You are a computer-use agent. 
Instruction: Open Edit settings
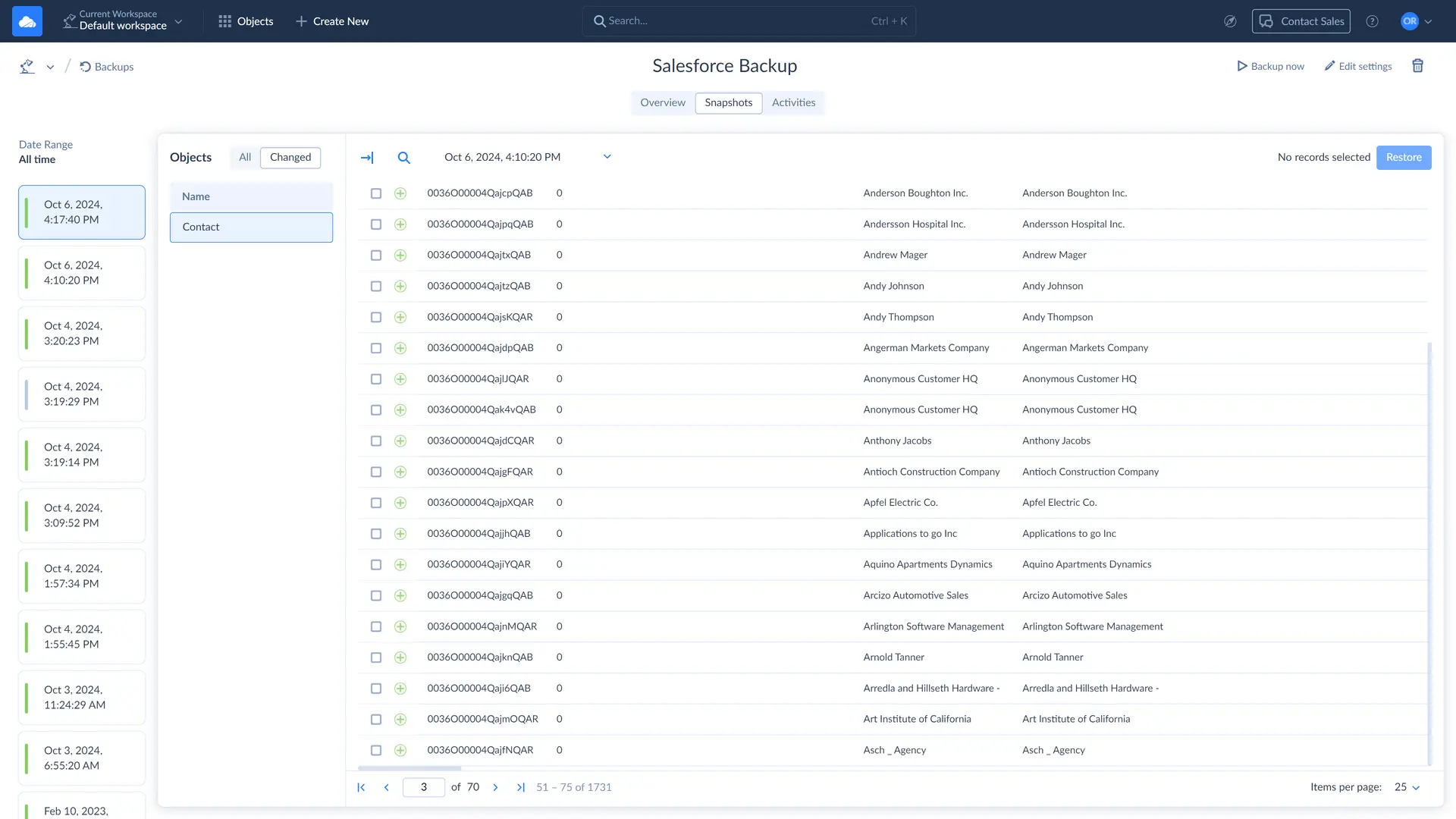click(1357, 66)
